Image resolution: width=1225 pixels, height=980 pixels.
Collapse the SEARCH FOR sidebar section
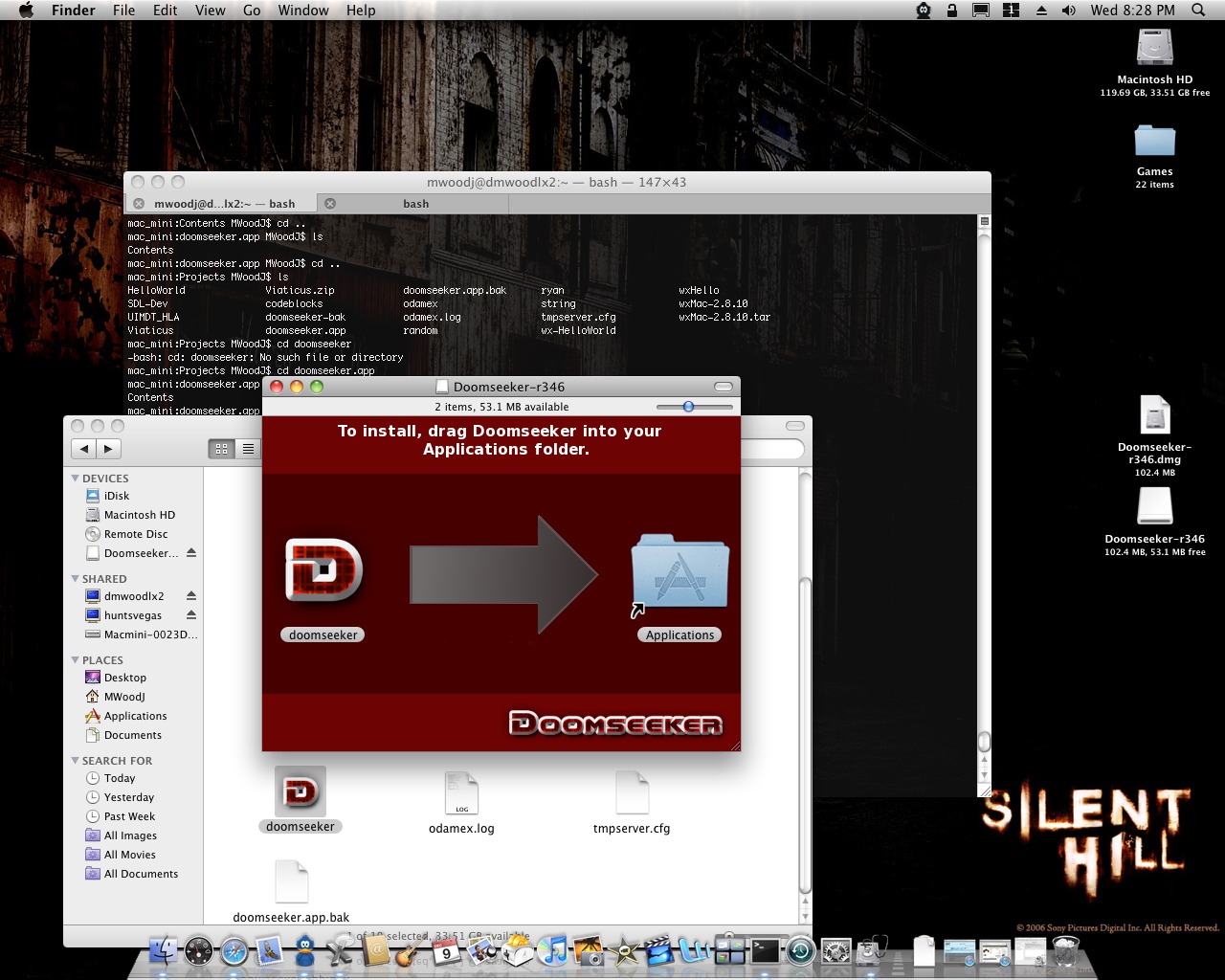(76, 760)
